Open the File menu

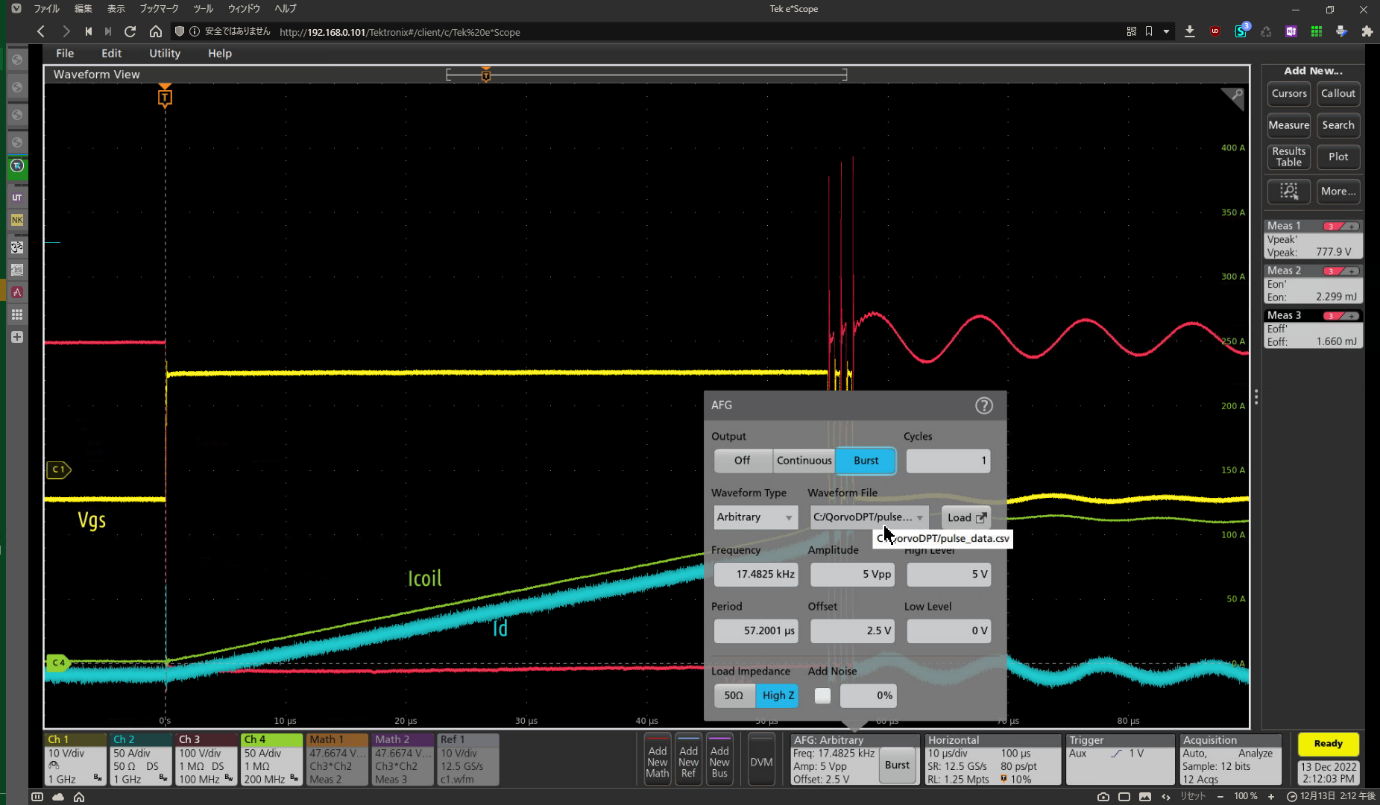point(65,53)
